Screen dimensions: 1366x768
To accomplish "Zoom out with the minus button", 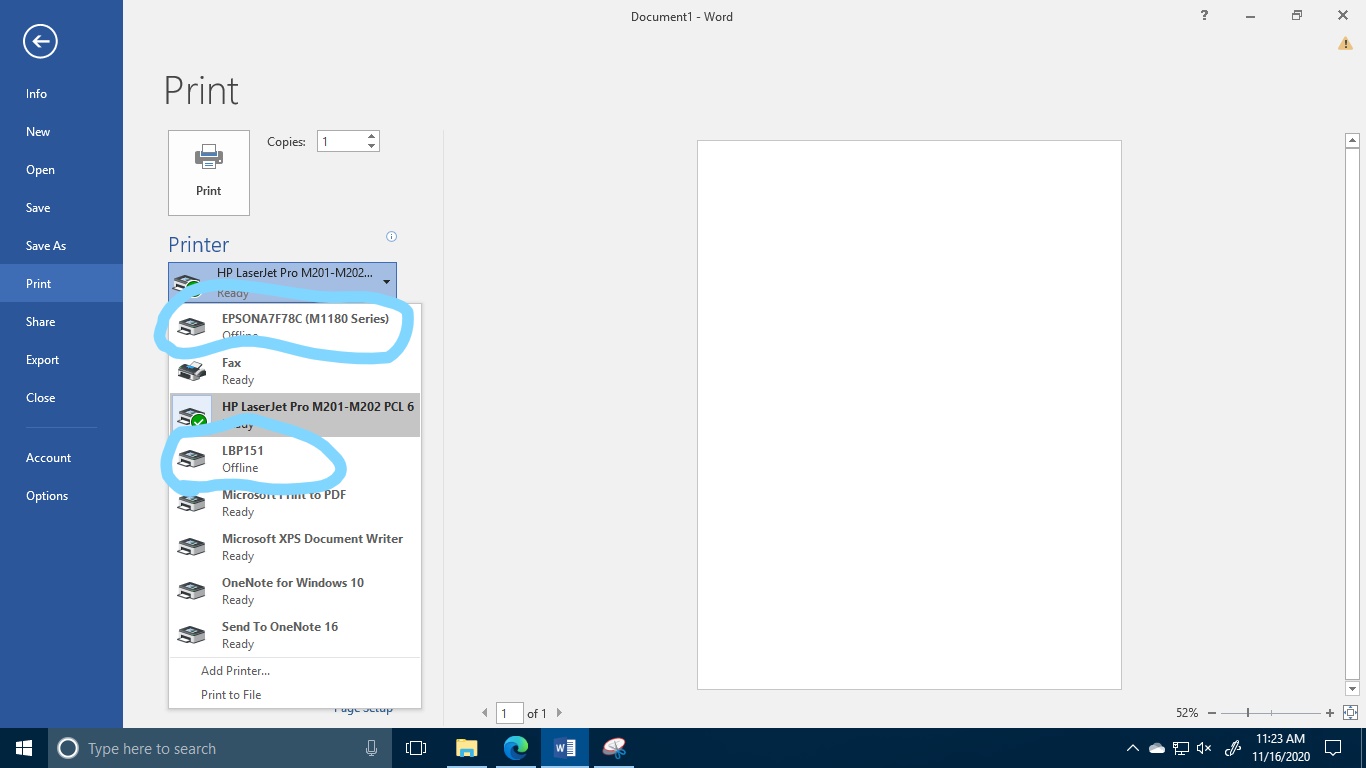I will coord(1212,713).
